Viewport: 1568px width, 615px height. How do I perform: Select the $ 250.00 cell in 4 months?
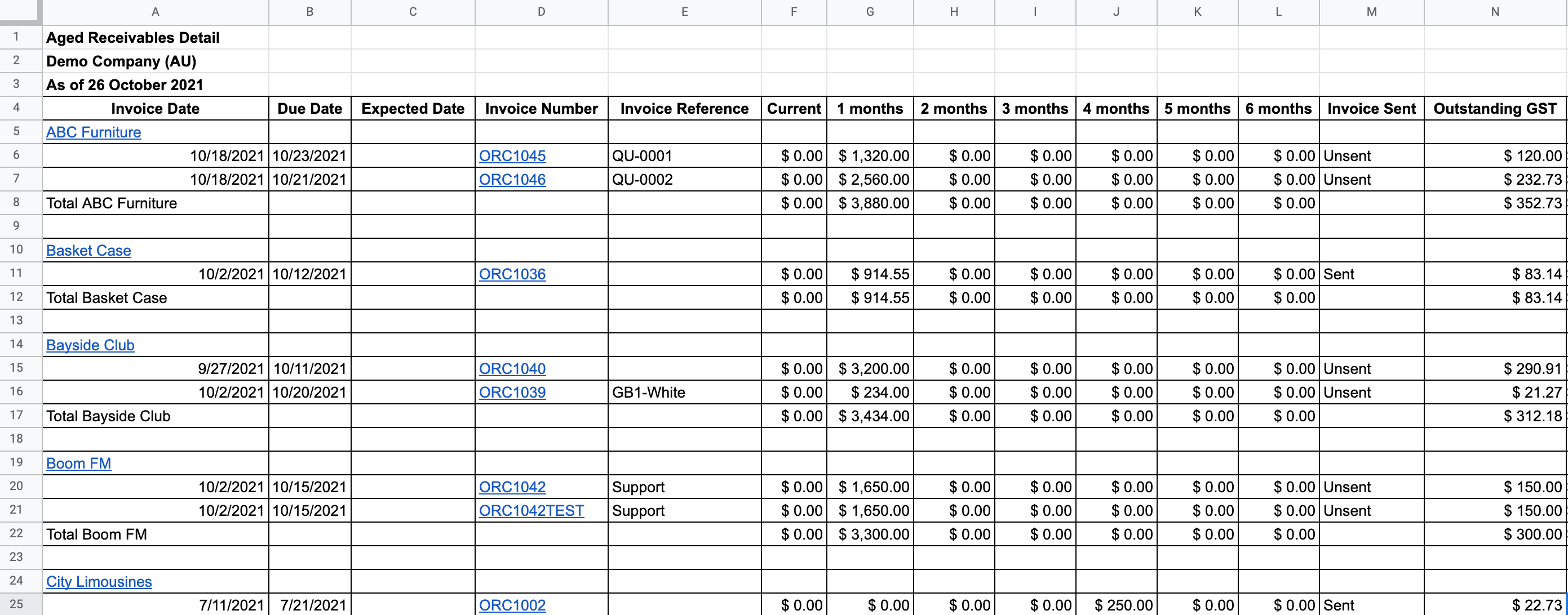1116,605
